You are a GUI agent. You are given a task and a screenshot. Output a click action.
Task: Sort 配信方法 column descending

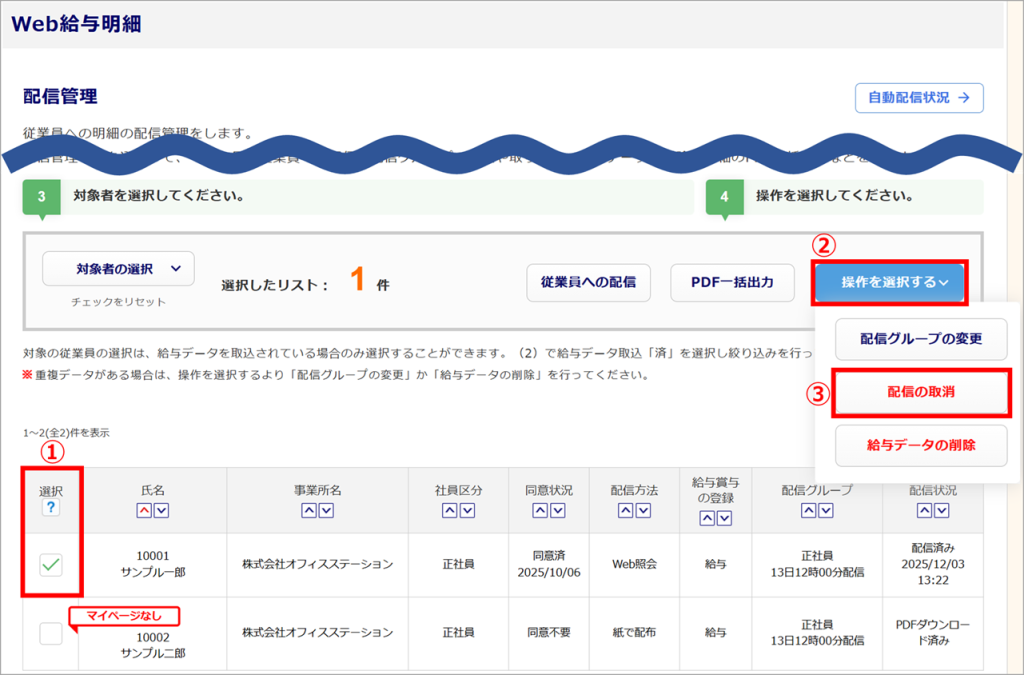point(643,511)
